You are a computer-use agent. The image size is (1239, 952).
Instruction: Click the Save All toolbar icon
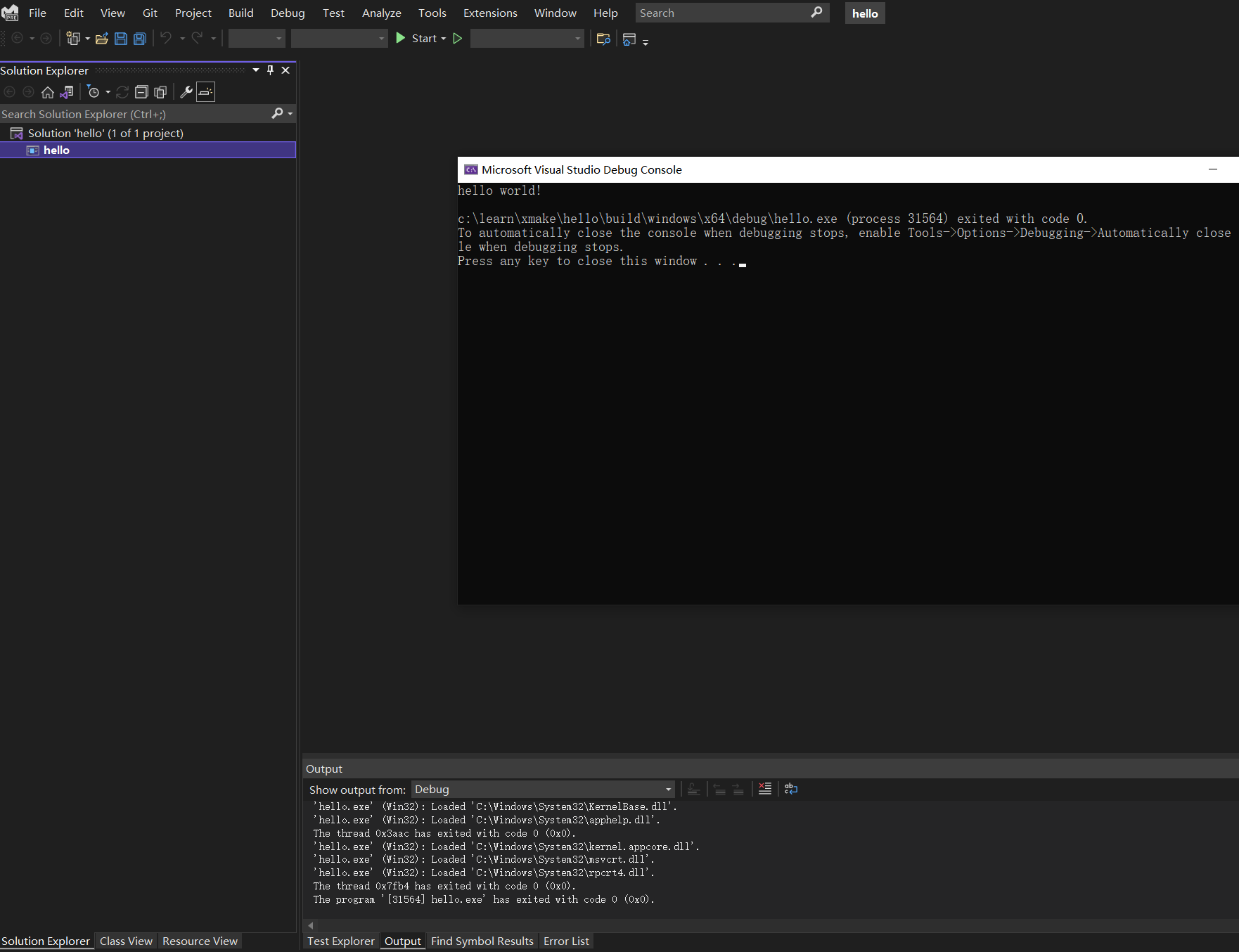pos(140,39)
